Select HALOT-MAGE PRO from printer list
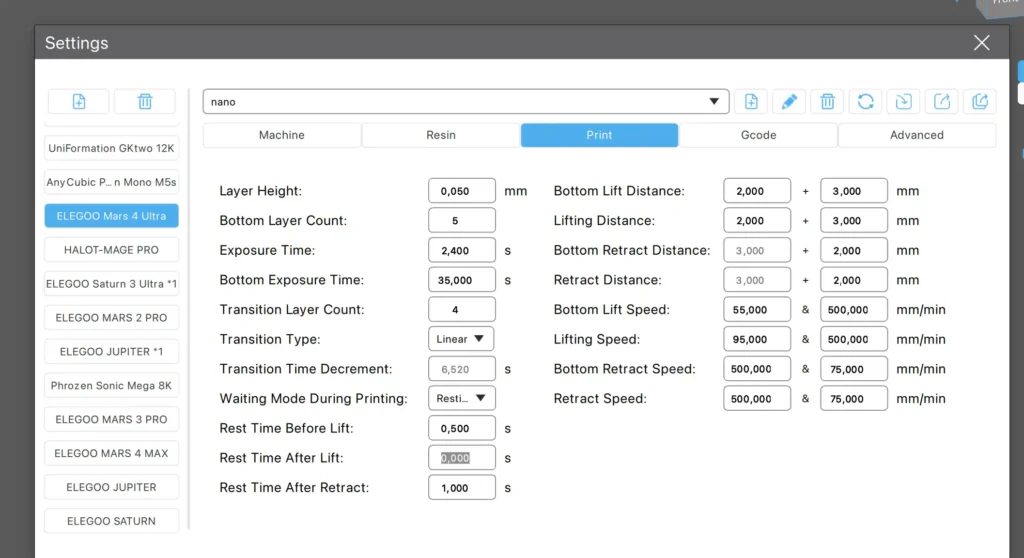This screenshot has height=558, width=1024. click(x=112, y=250)
